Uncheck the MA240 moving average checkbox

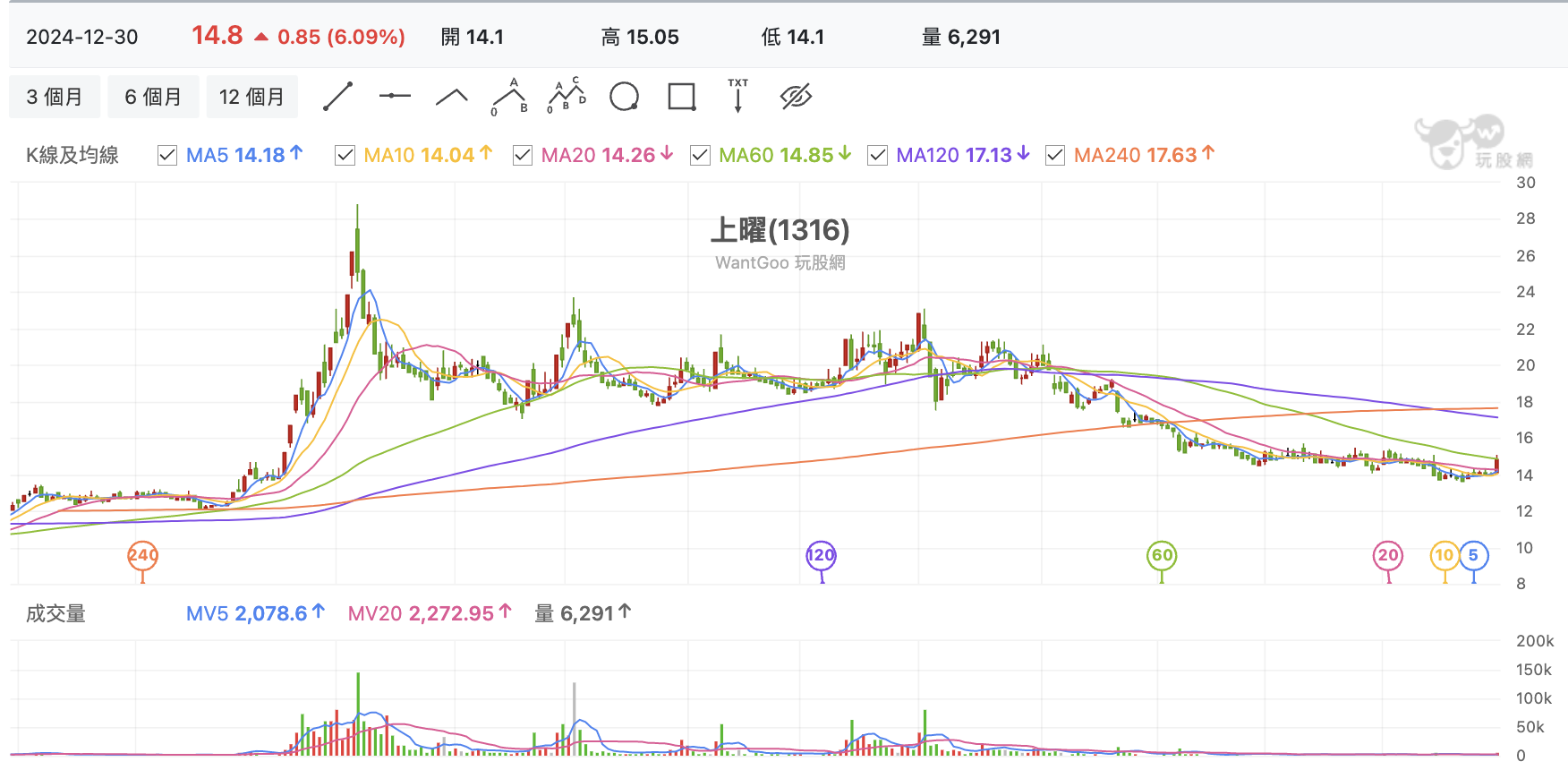(1055, 156)
